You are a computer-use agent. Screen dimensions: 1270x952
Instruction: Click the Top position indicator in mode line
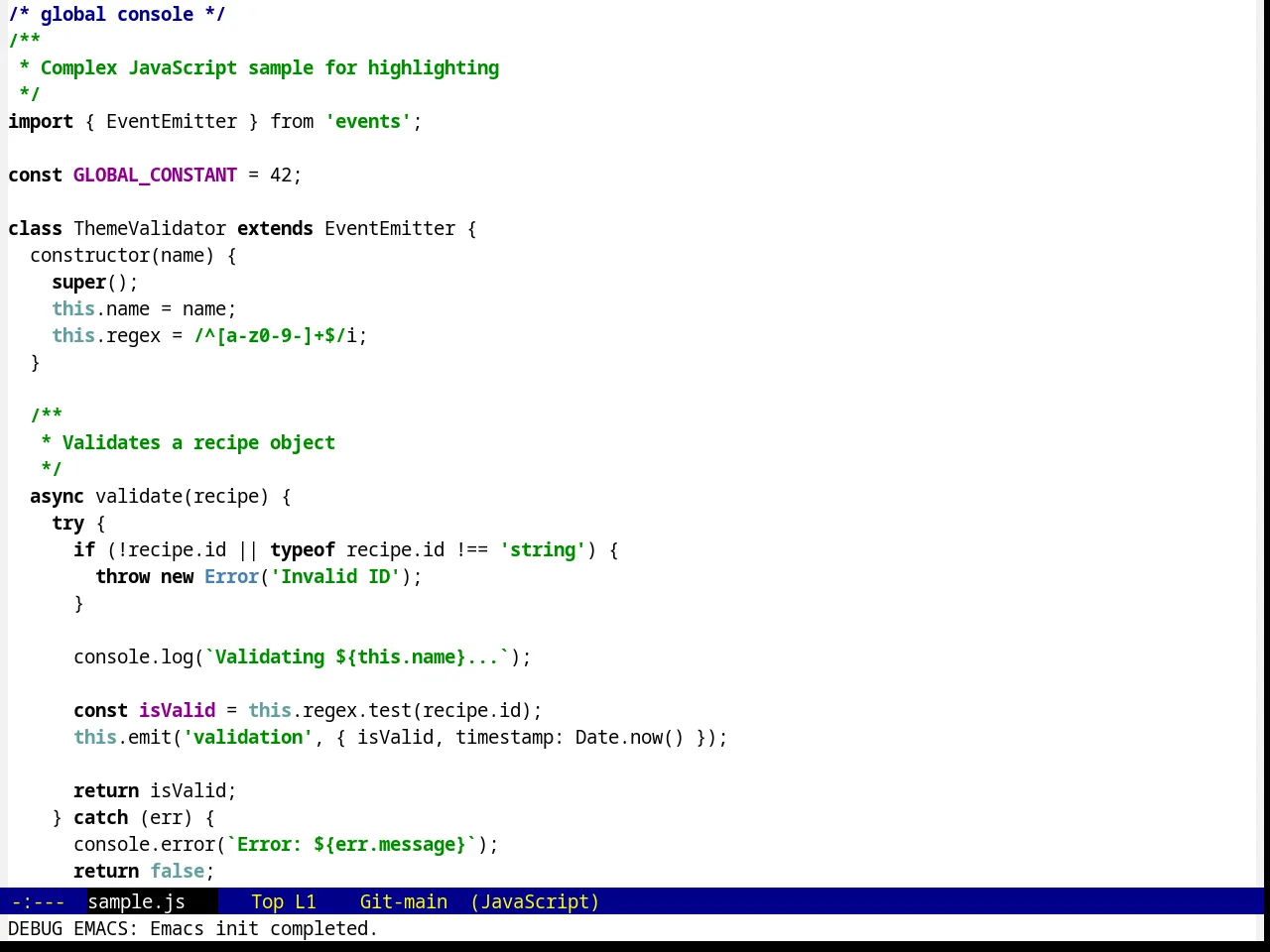(267, 901)
